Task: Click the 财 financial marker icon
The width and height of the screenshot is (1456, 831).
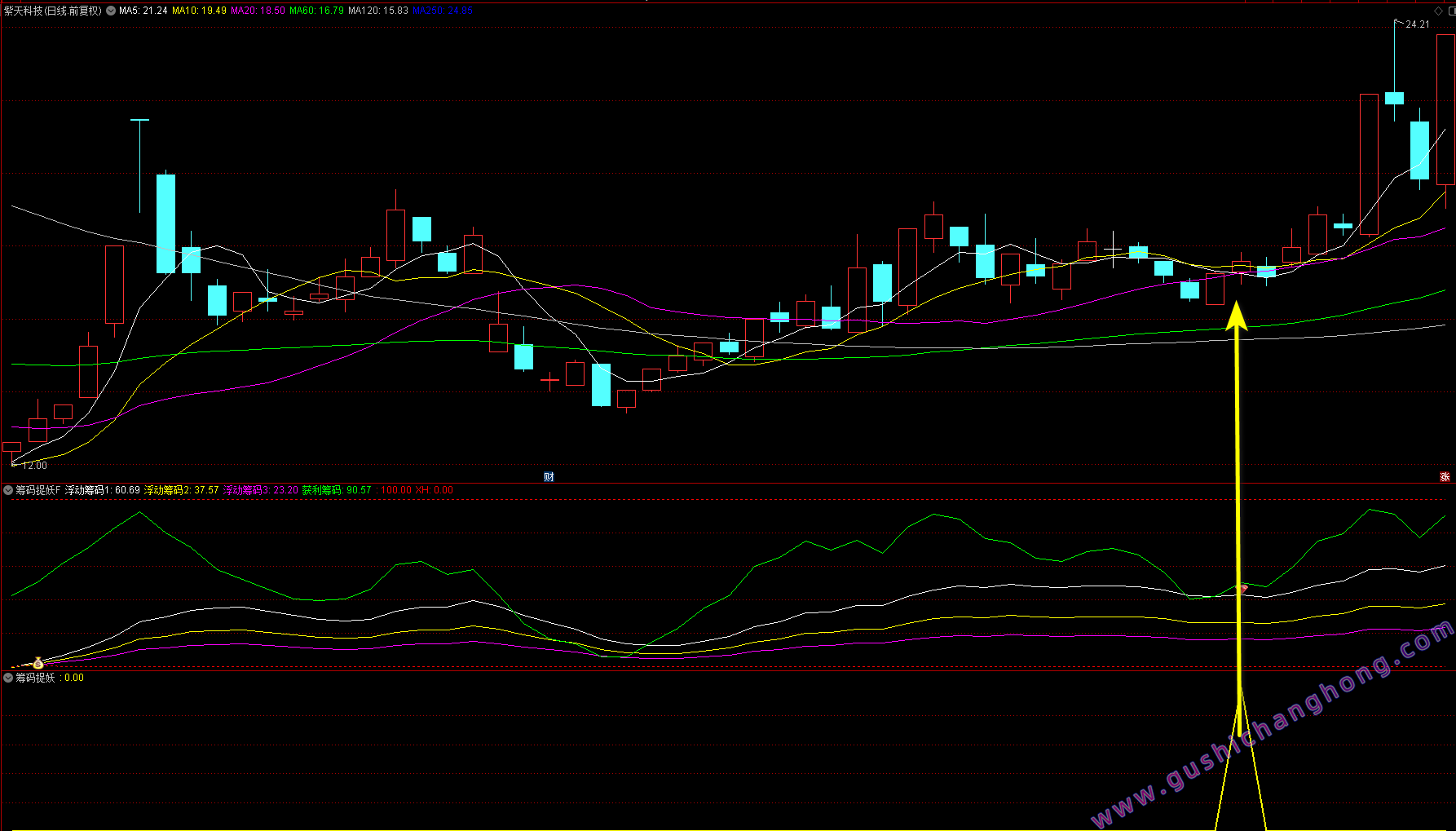Action: point(549,477)
